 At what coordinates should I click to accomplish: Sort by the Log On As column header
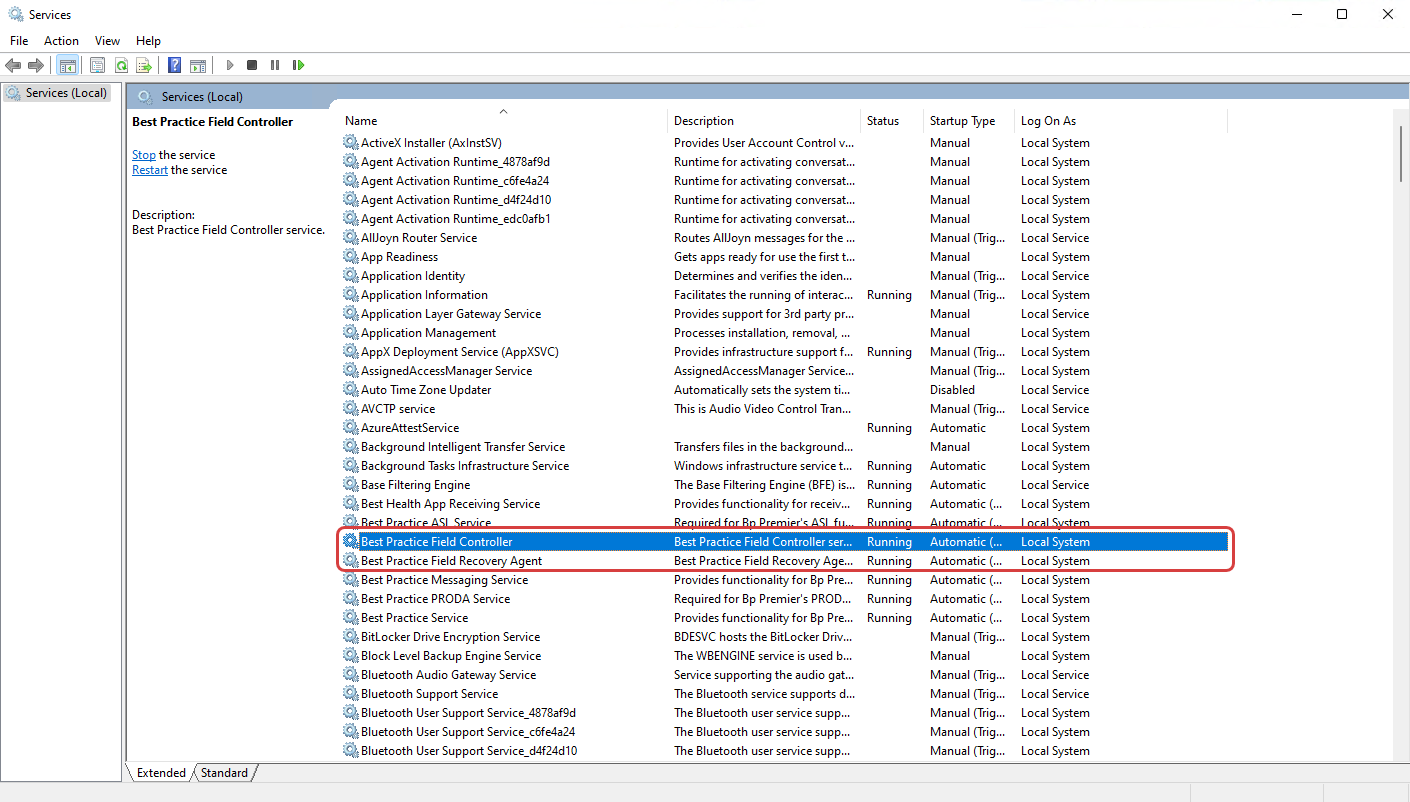1120,121
